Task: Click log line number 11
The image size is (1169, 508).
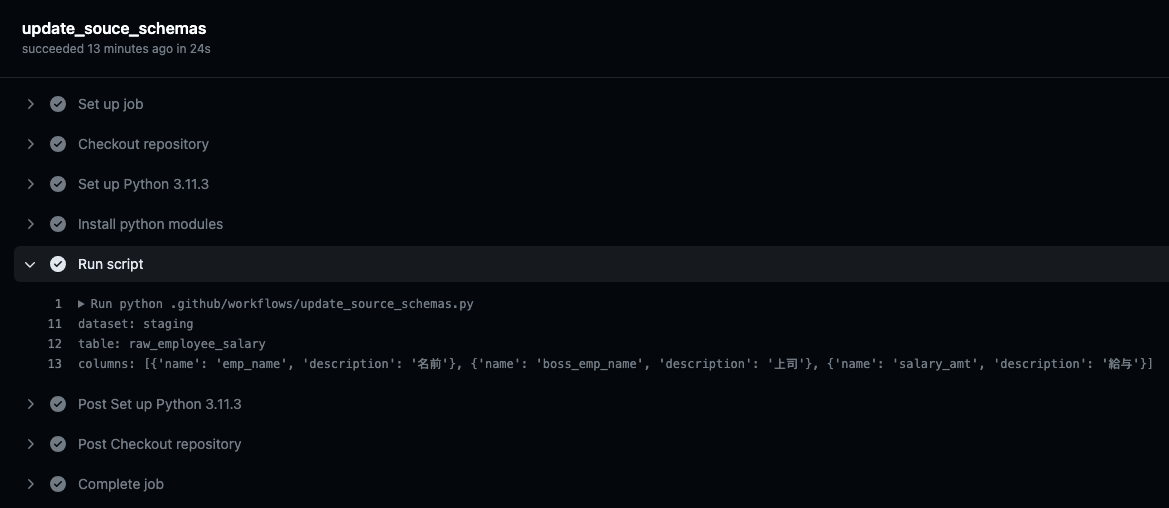Action: pyautogui.click(x=54, y=324)
